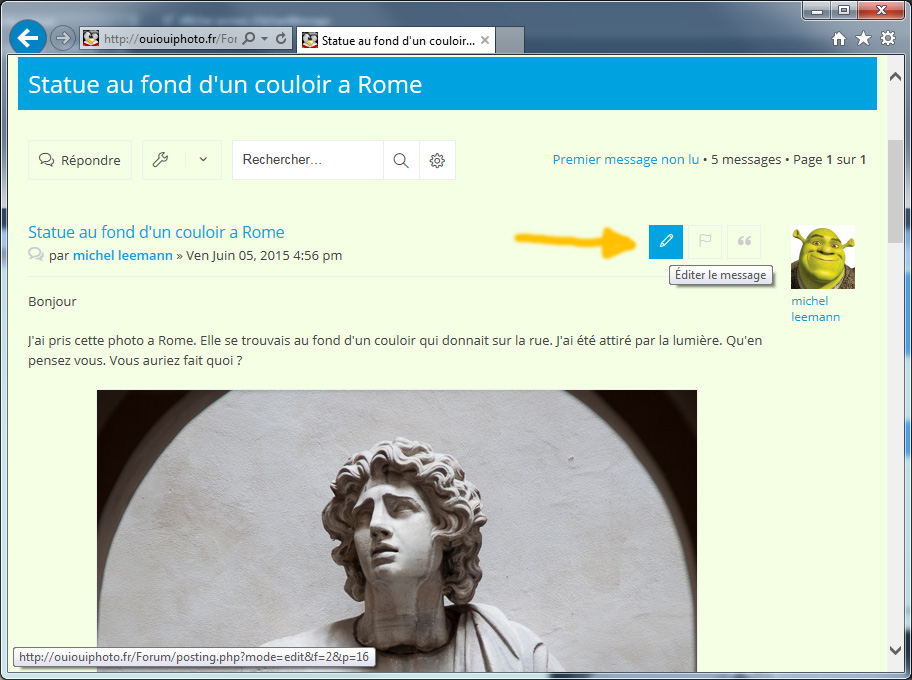Screen dimensions: 912x680
Task: Click the page heading 'Statue au fond d'un couloir a Rome'
Action: [x=225, y=85]
